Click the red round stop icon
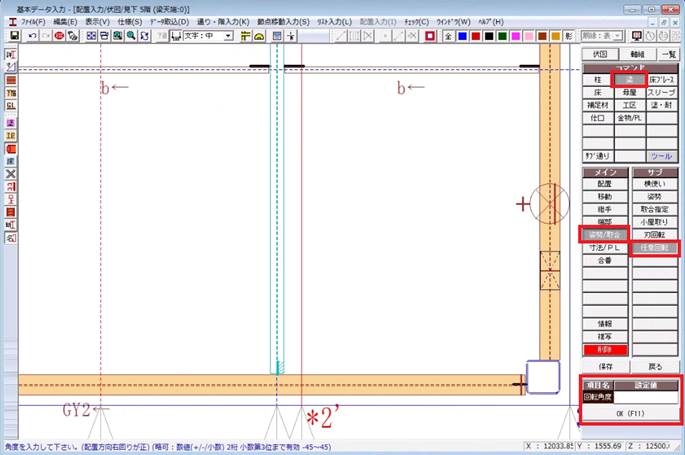The height and width of the screenshot is (455, 685). (x=59, y=36)
